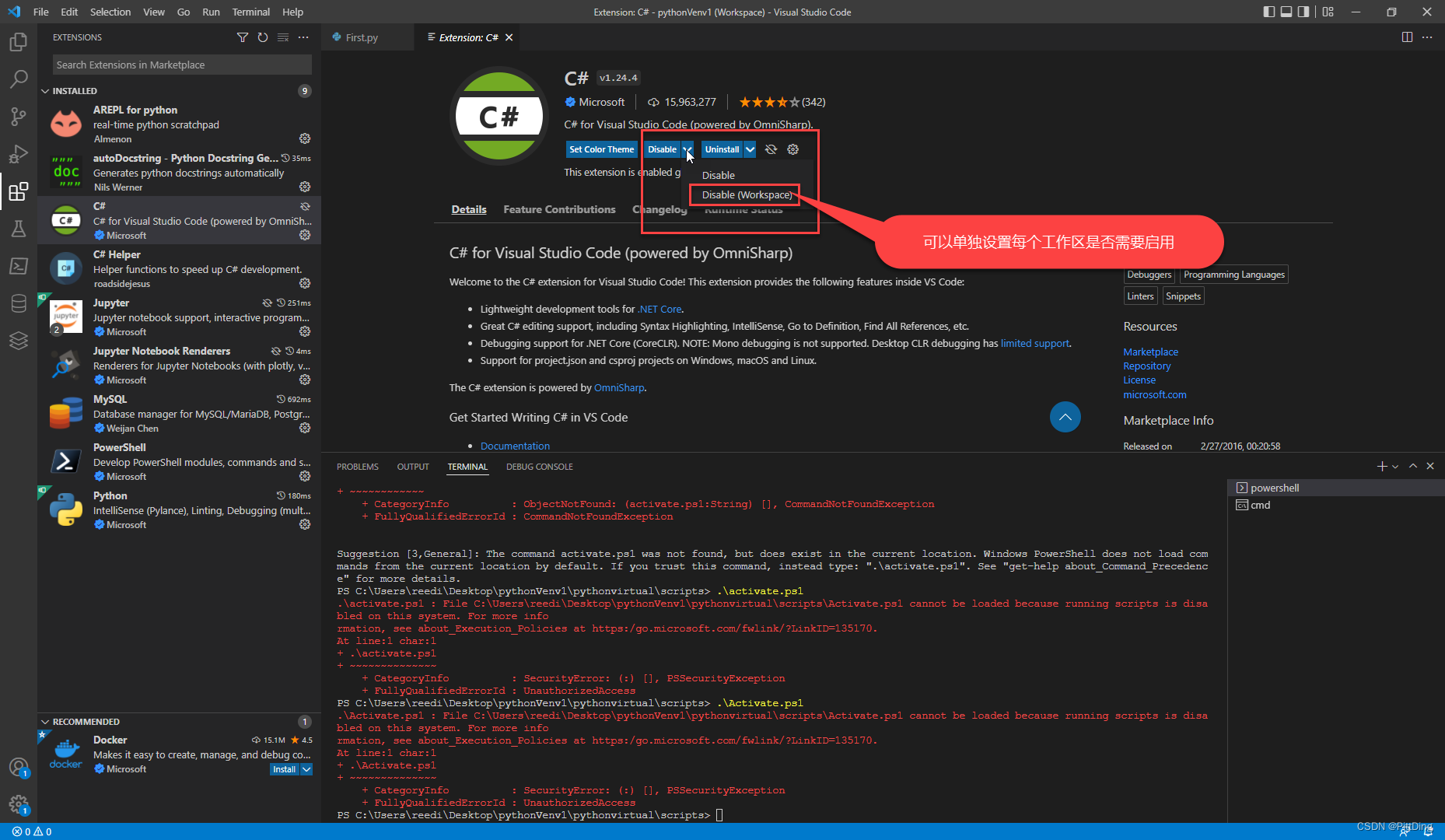Viewport: 1445px width, 840px height.
Task: Open manage gear for Python extension
Action: [305, 524]
